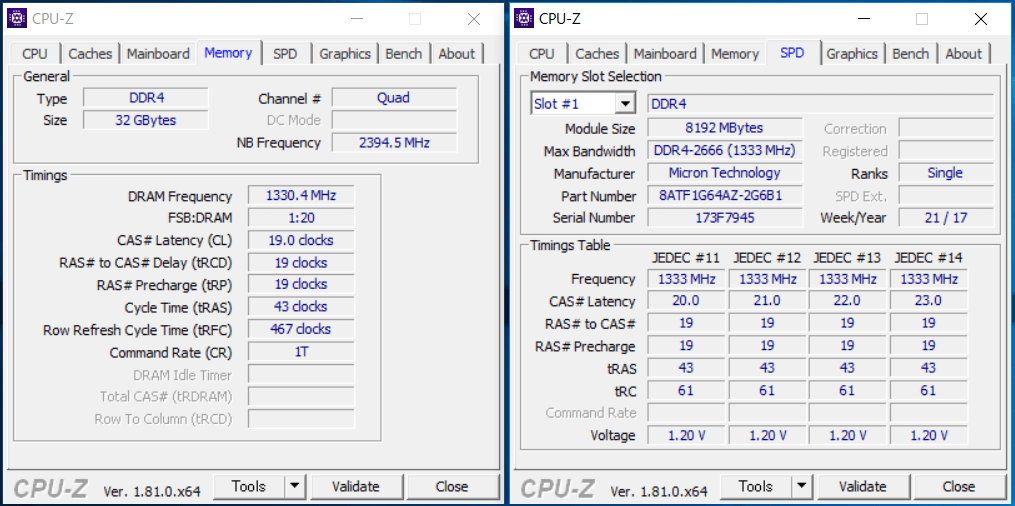
Task: Click Validate button in right window
Action: [863, 486]
